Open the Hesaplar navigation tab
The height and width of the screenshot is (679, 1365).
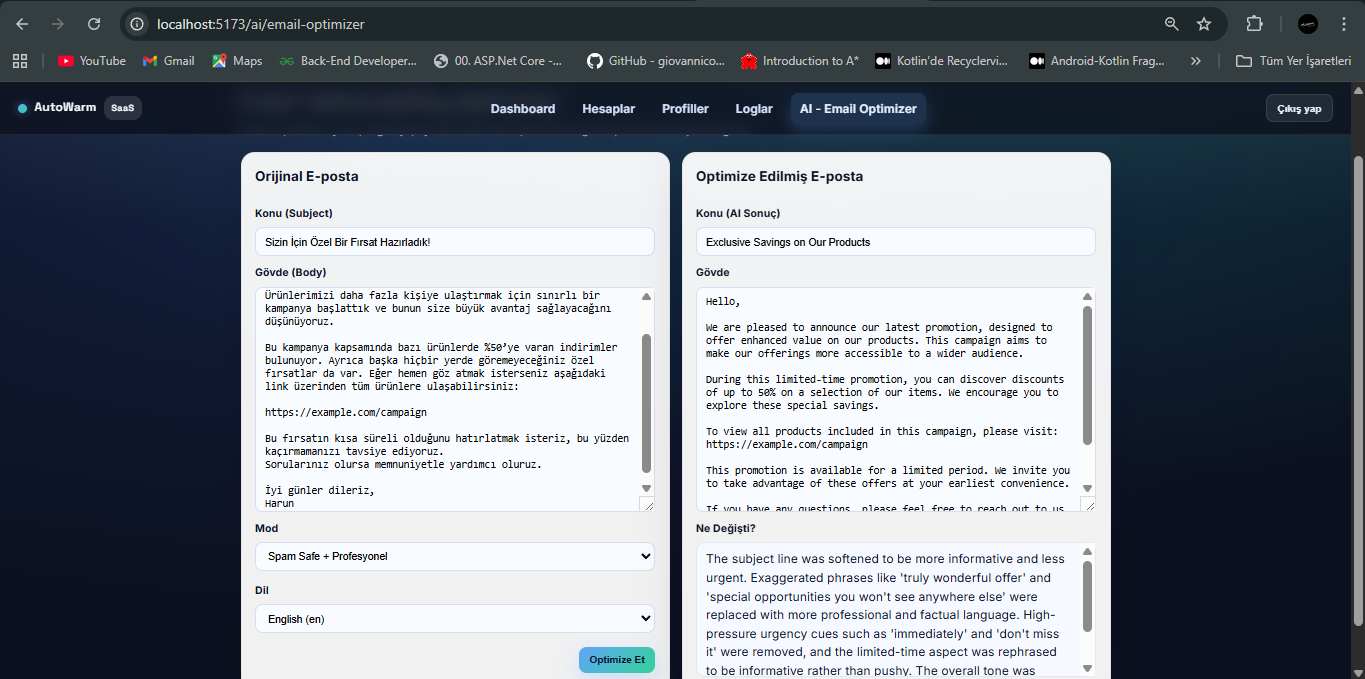pyautogui.click(x=608, y=109)
